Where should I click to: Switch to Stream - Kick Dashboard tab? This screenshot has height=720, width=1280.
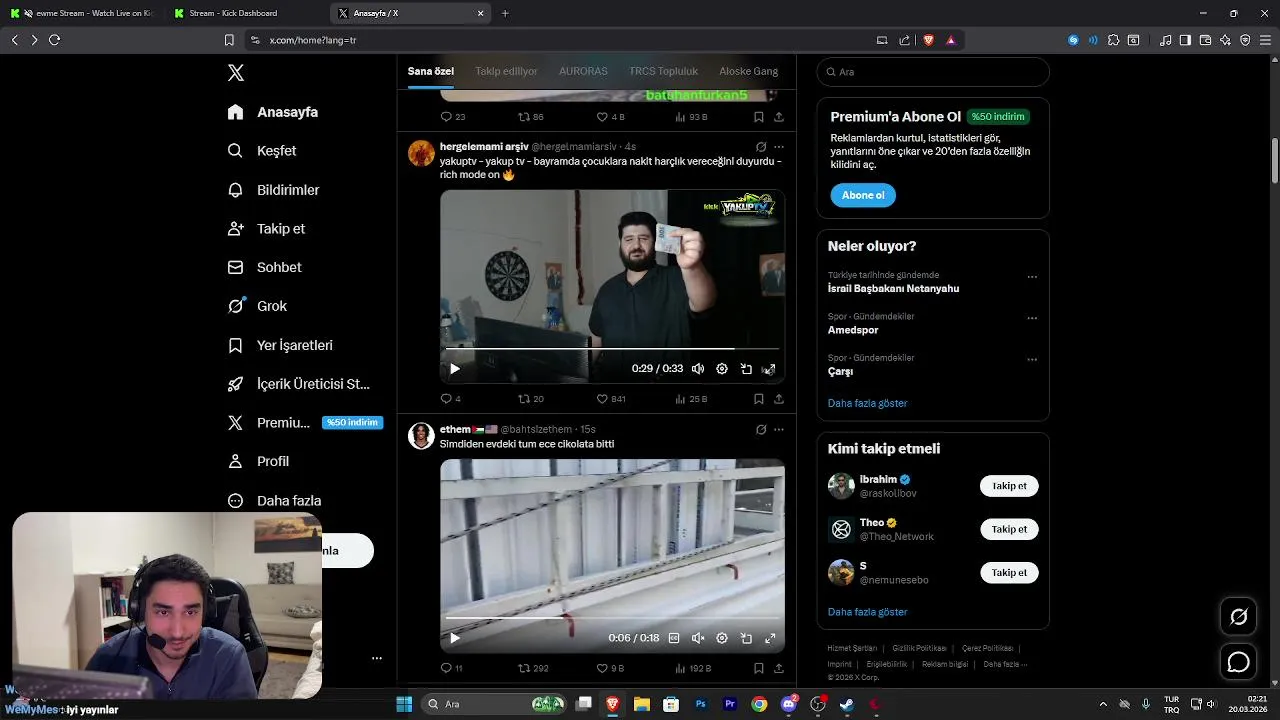pos(240,13)
